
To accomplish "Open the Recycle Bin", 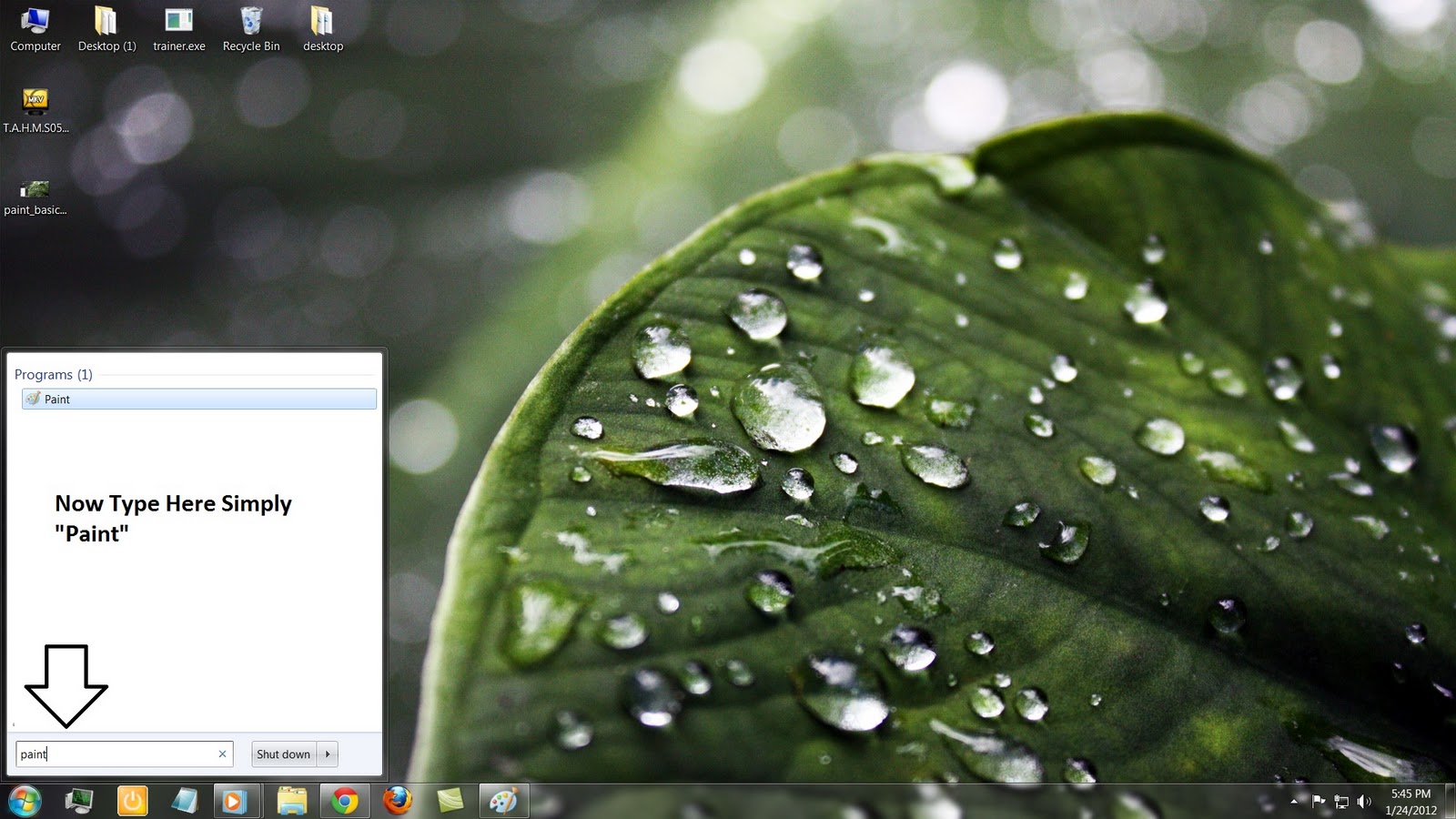I will [250, 23].
